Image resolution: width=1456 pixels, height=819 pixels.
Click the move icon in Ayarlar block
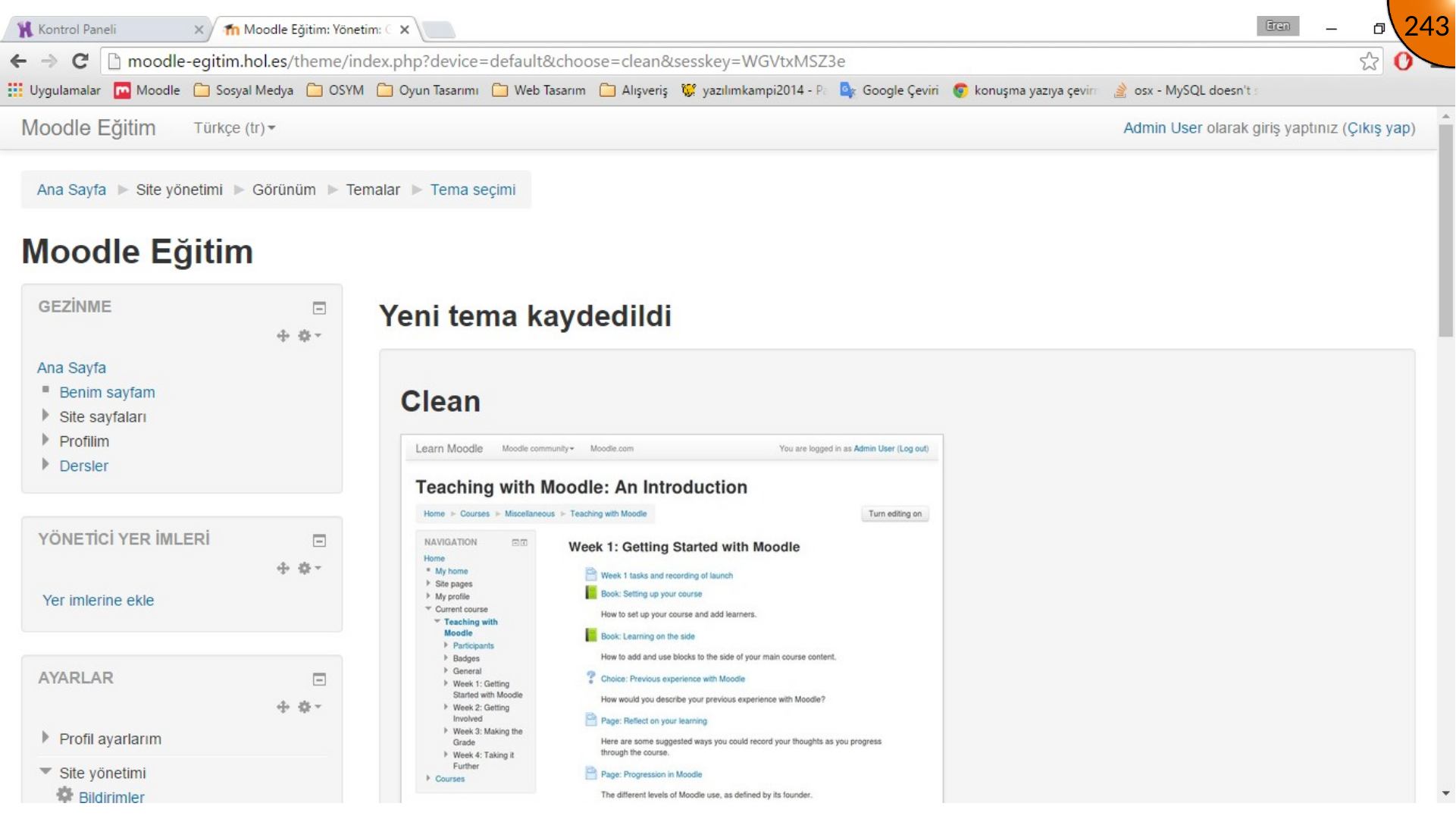tap(283, 707)
